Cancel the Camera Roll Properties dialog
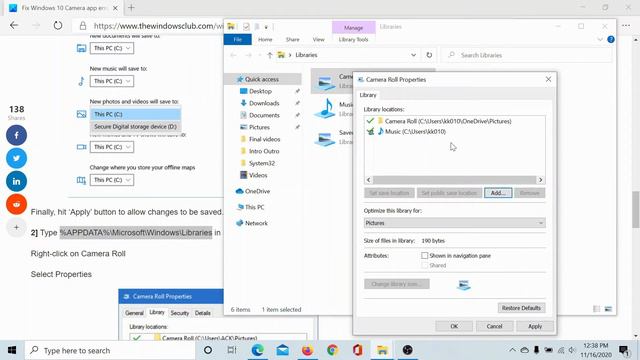Image resolution: width=640 pixels, height=360 pixels. coord(494,326)
